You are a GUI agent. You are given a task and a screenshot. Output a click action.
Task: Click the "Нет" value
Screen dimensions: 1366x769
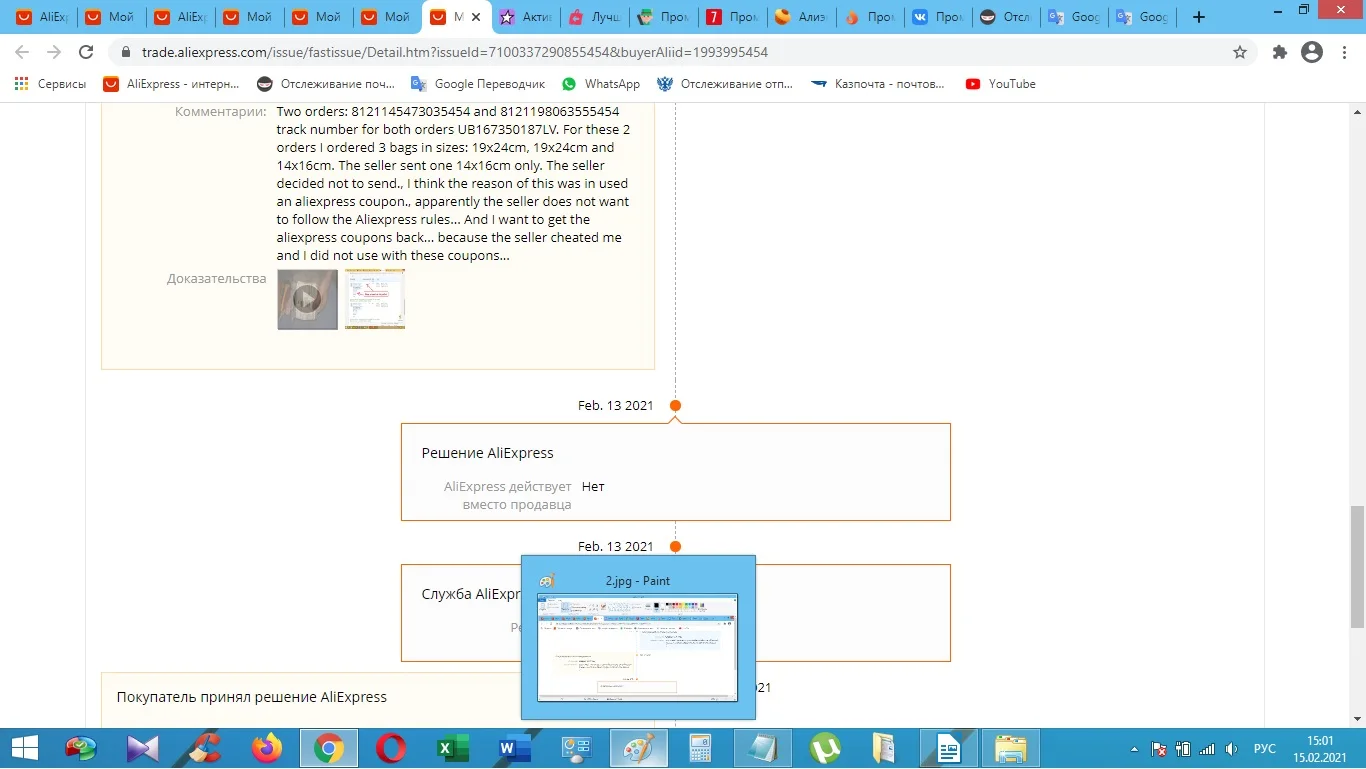pyautogui.click(x=593, y=486)
